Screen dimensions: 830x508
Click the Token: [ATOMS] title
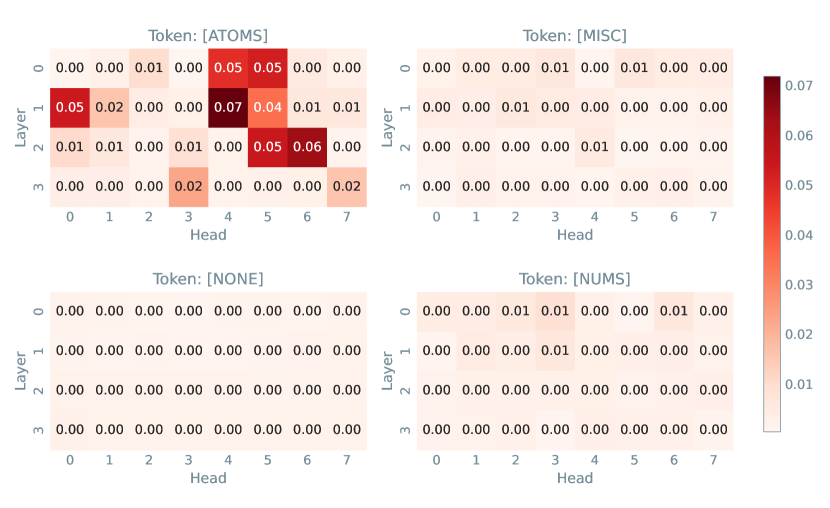(208, 35)
